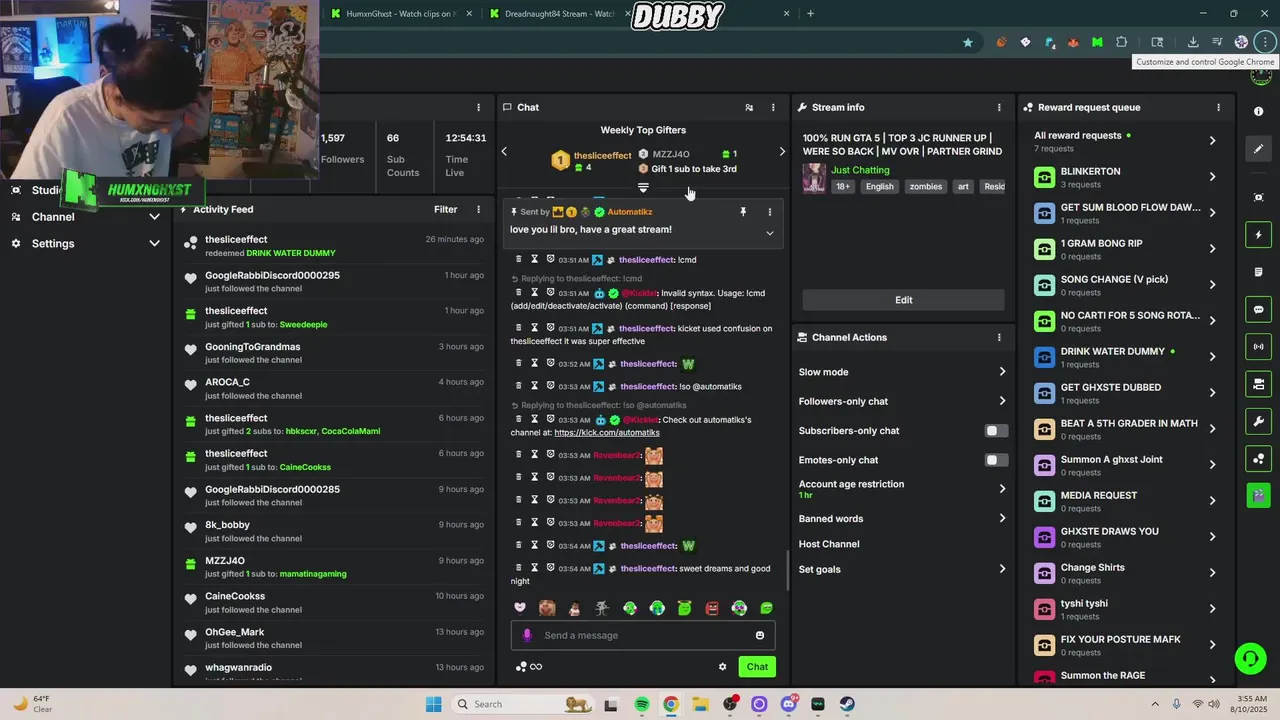Show next Weekly Top Gifters with right arrow
The width and height of the screenshot is (1280, 720).
coord(782,152)
